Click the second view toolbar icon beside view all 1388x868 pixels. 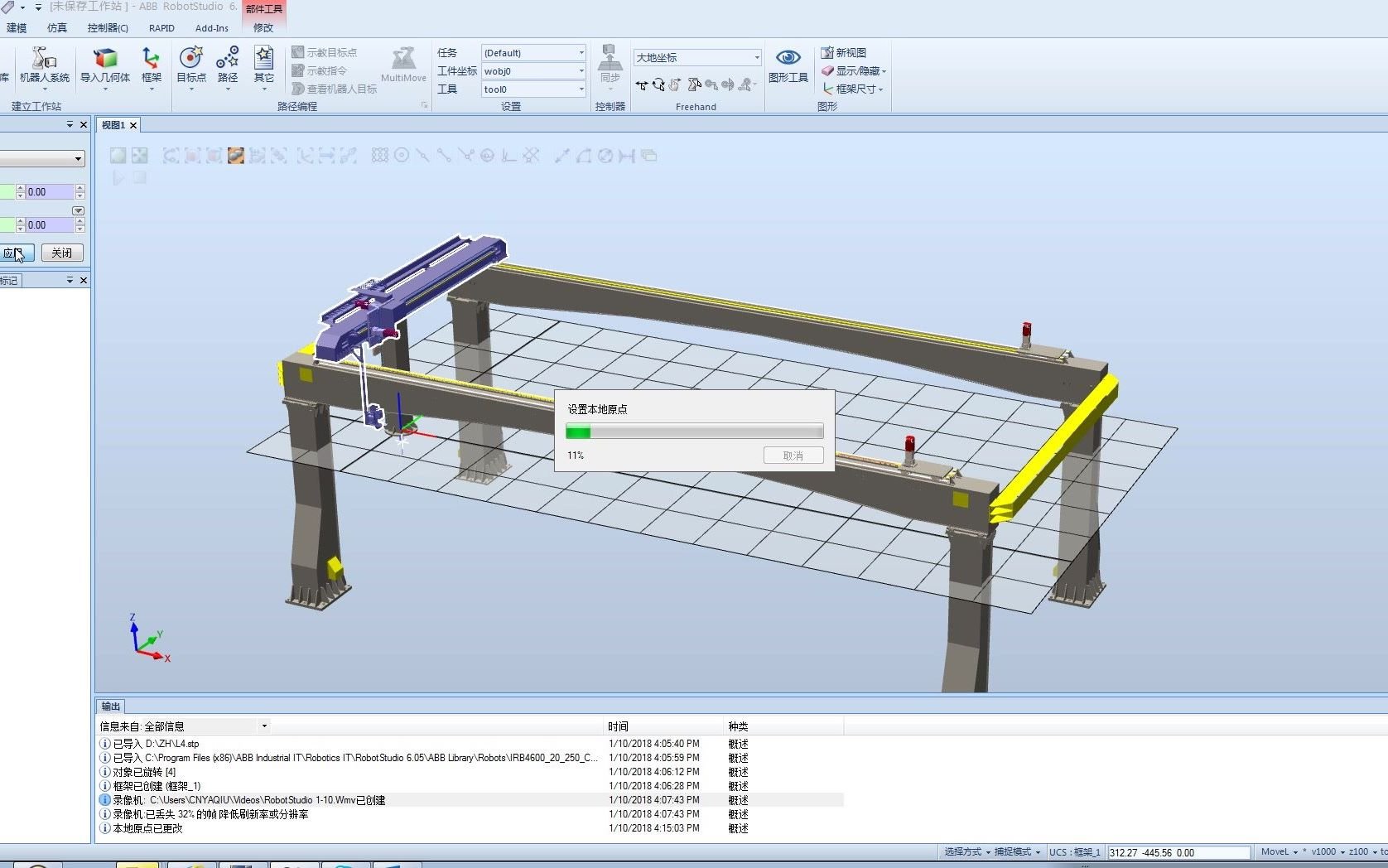(x=139, y=156)
